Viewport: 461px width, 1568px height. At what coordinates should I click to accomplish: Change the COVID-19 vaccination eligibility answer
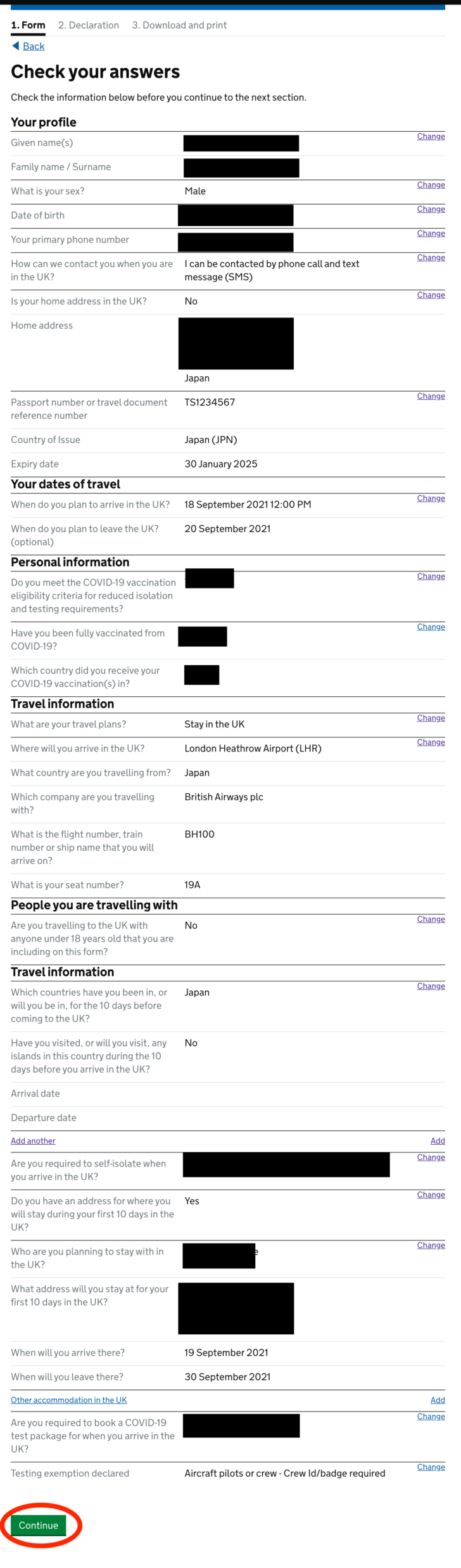point(431,577)
